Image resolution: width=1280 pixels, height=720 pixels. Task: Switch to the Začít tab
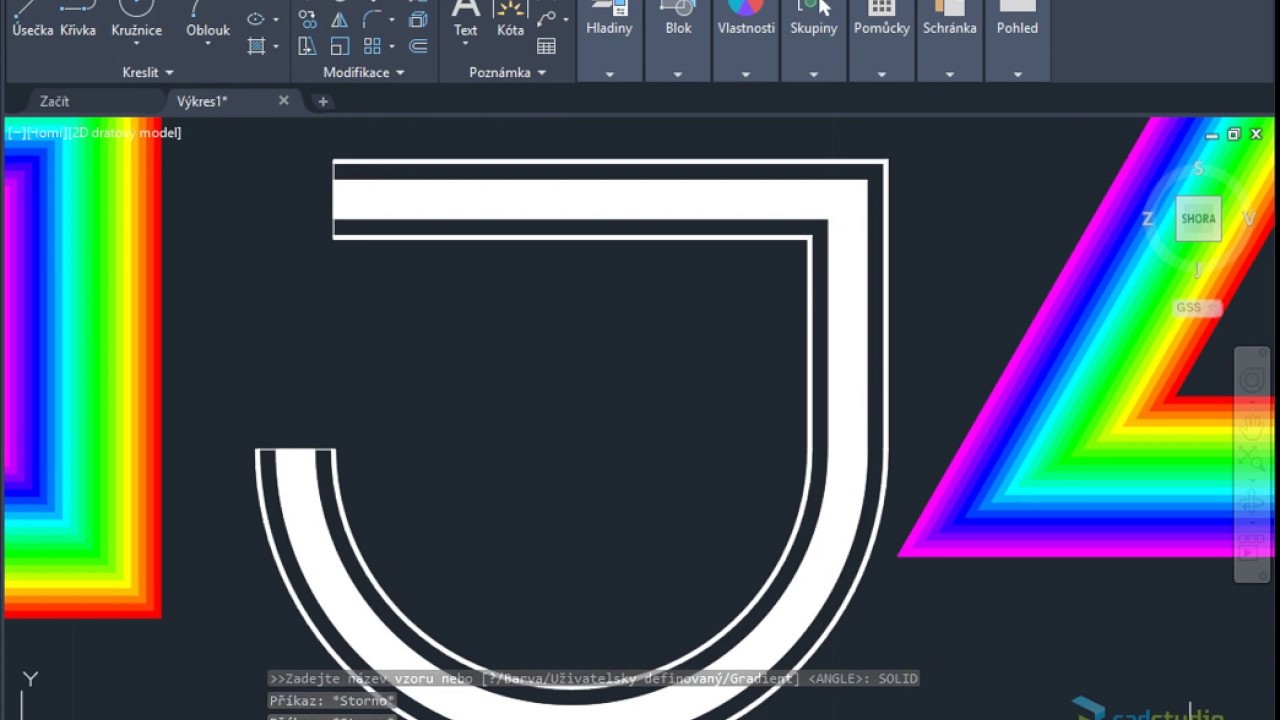(x=55, y=101)
